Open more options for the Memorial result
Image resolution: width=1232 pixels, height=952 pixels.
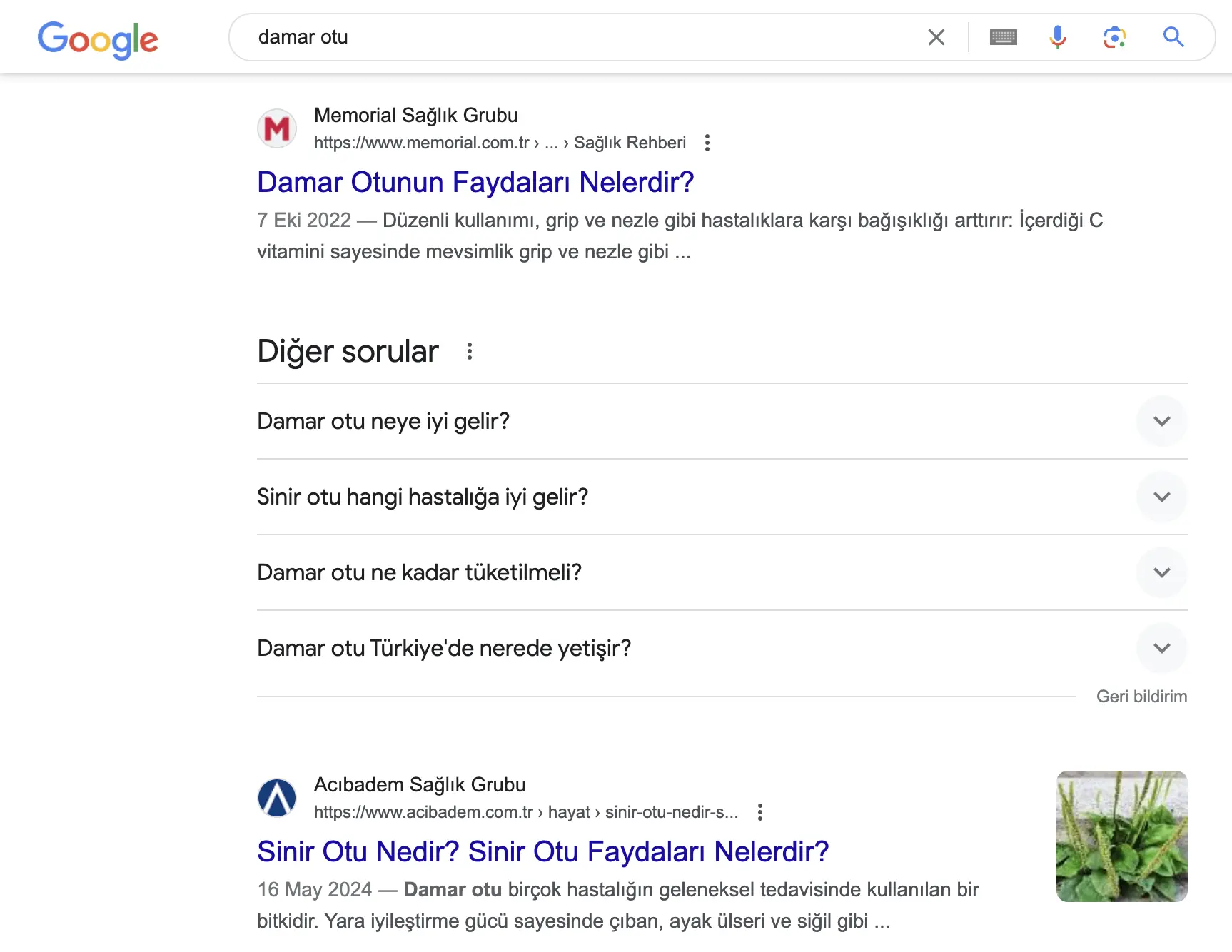(707, 143)
